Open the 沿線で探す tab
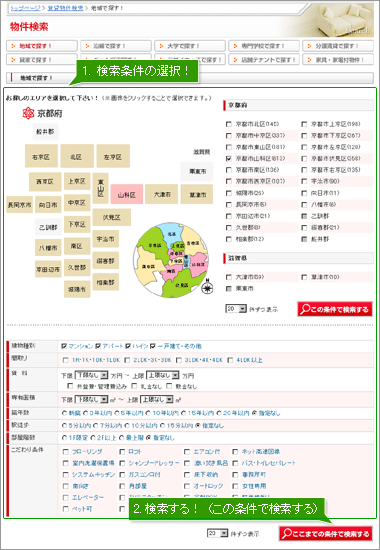Image resolution: width=380 pixels, height=550 pixels. point(116,46)
